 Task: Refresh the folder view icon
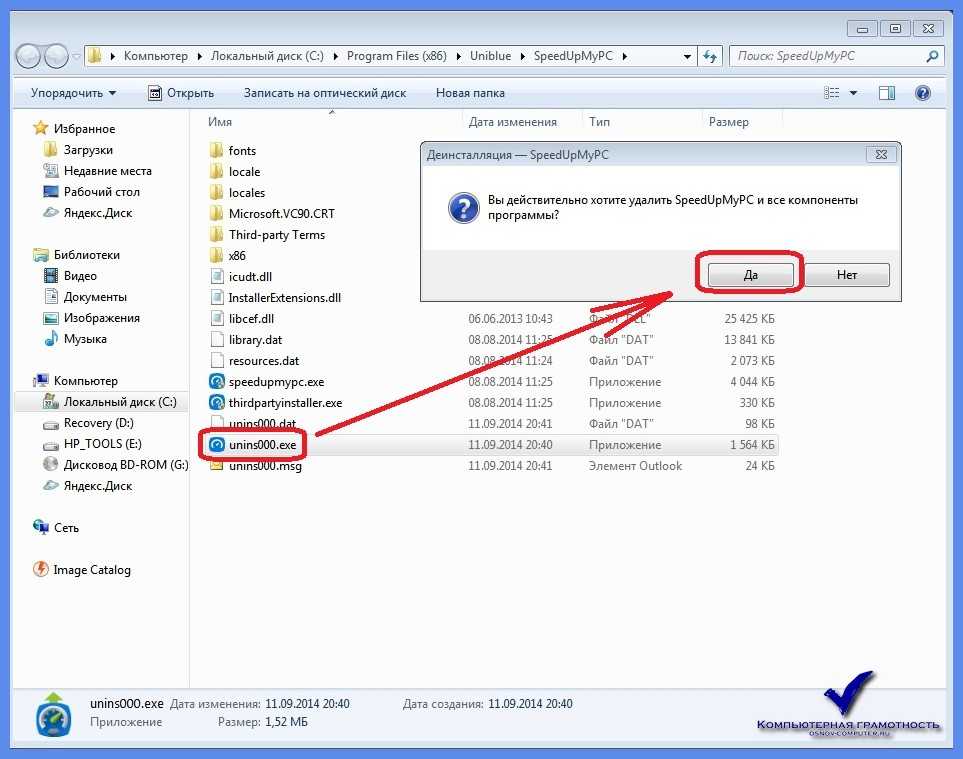(711, 56)
